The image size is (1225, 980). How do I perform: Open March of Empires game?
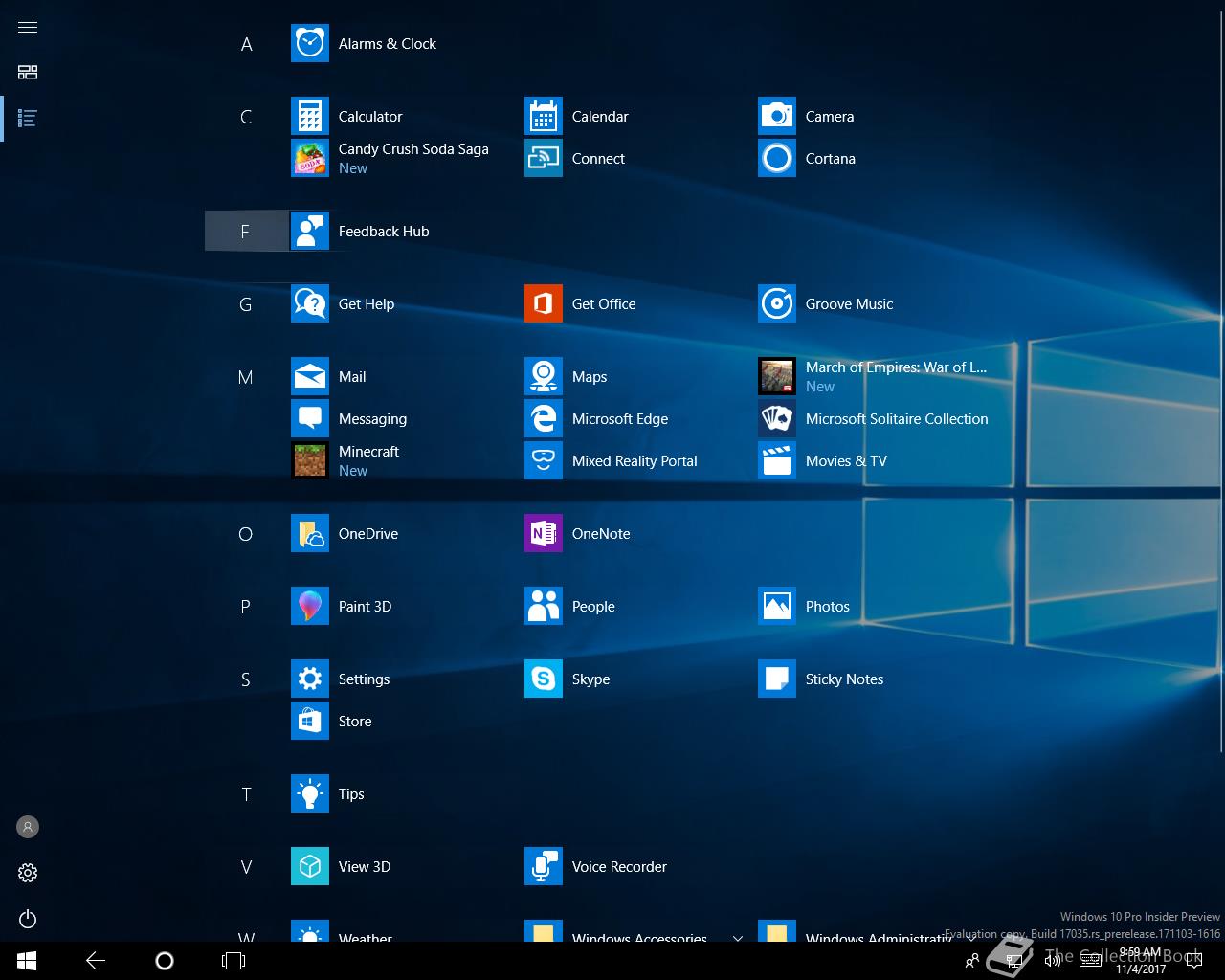[872, 377]
